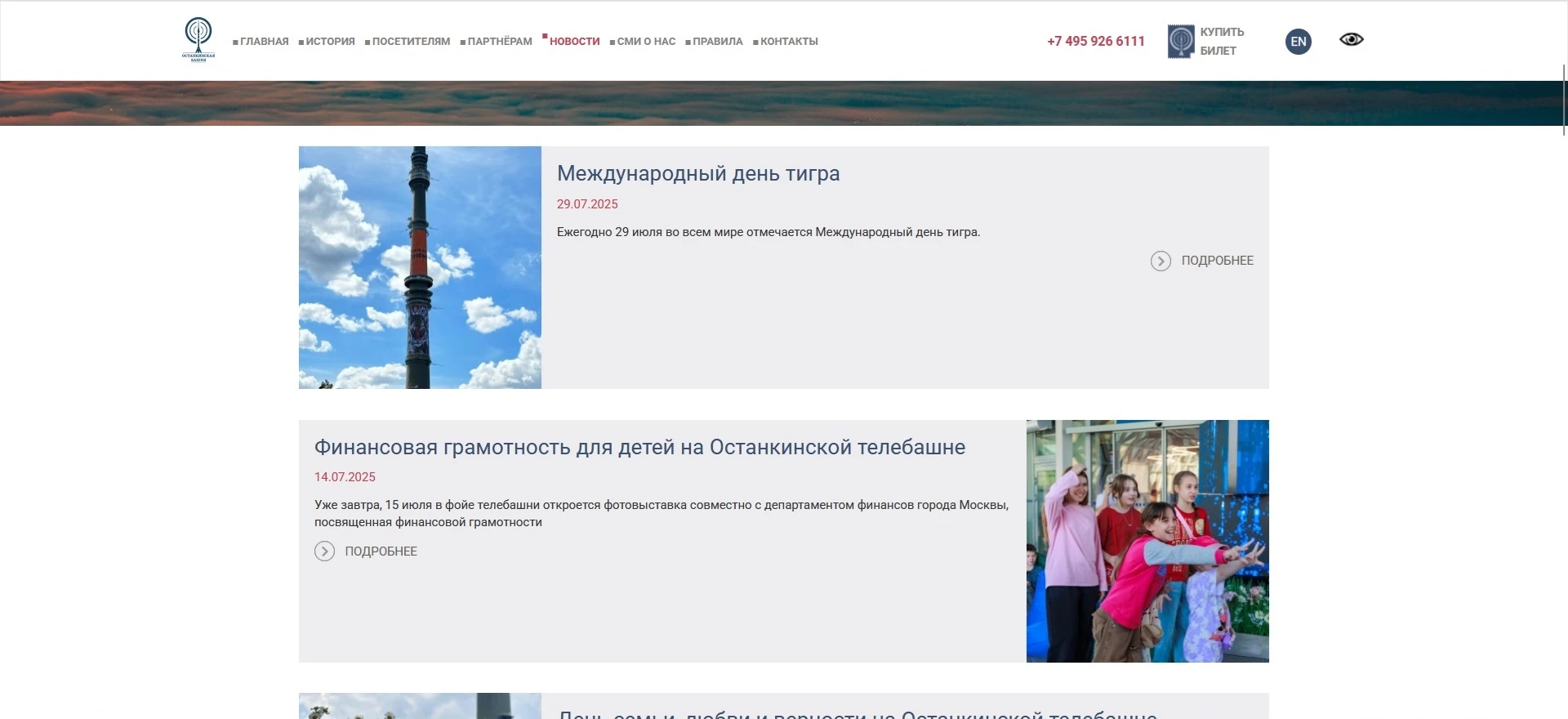Click Подробнее under the financial literacy text
The image size is (1568, 719).
[381, 552]
